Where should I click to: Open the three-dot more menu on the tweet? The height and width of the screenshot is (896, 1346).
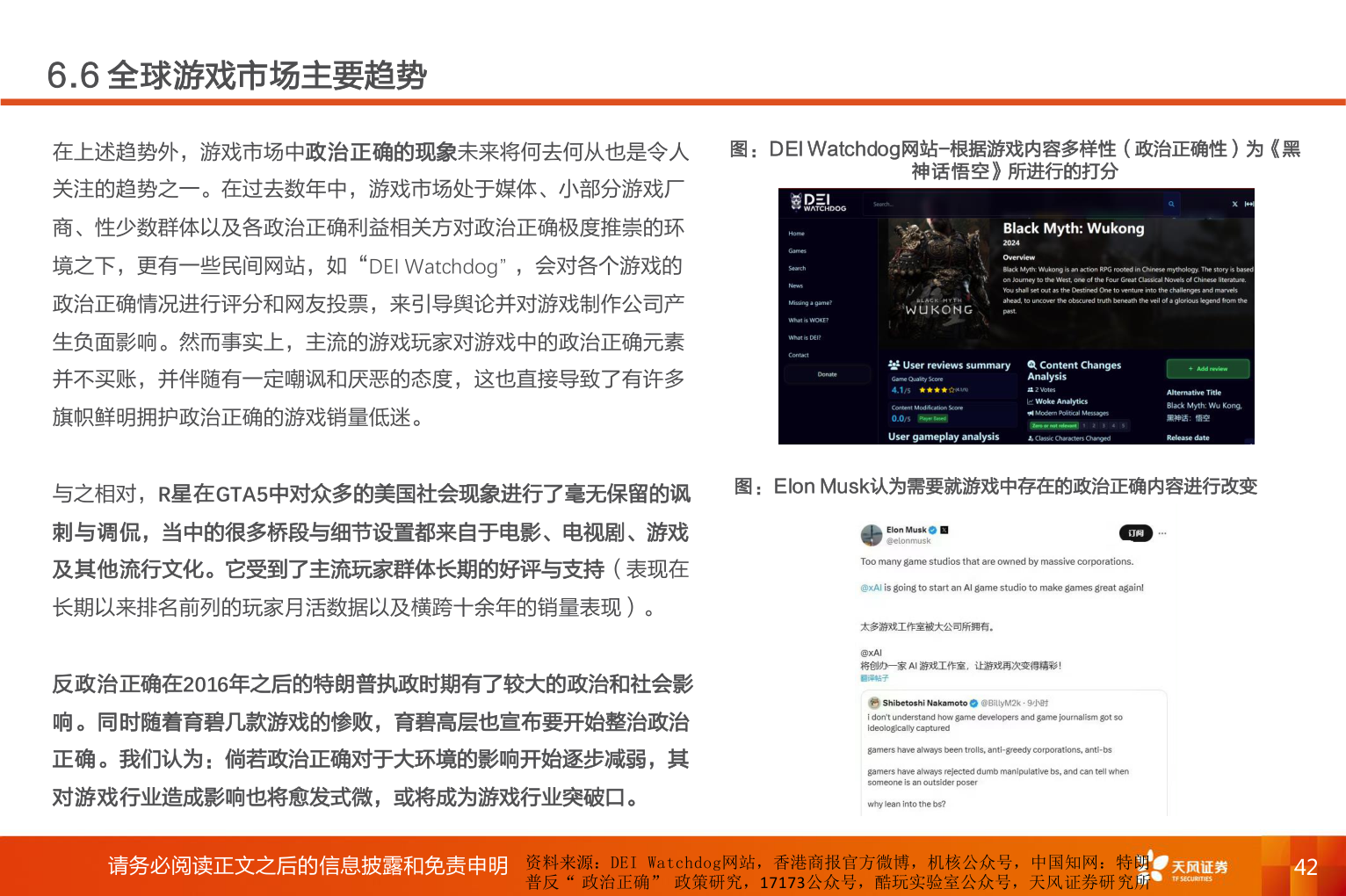click(x=1162, y=533)
